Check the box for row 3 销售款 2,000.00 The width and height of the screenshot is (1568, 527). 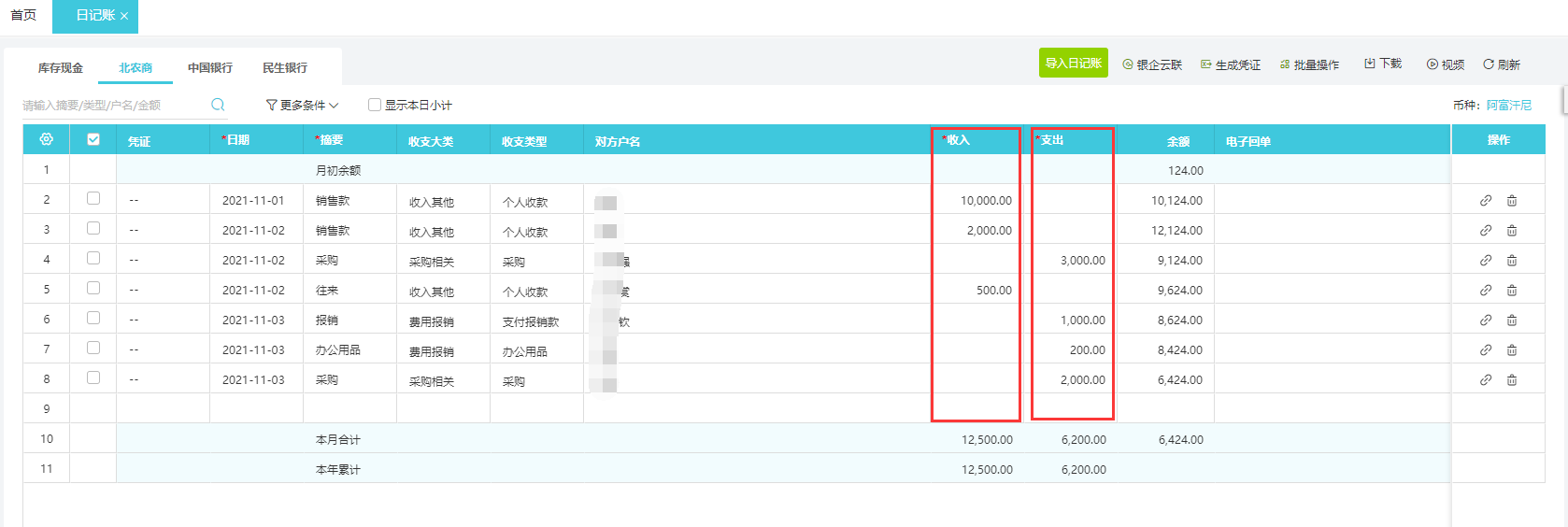[x=93, y=228]
